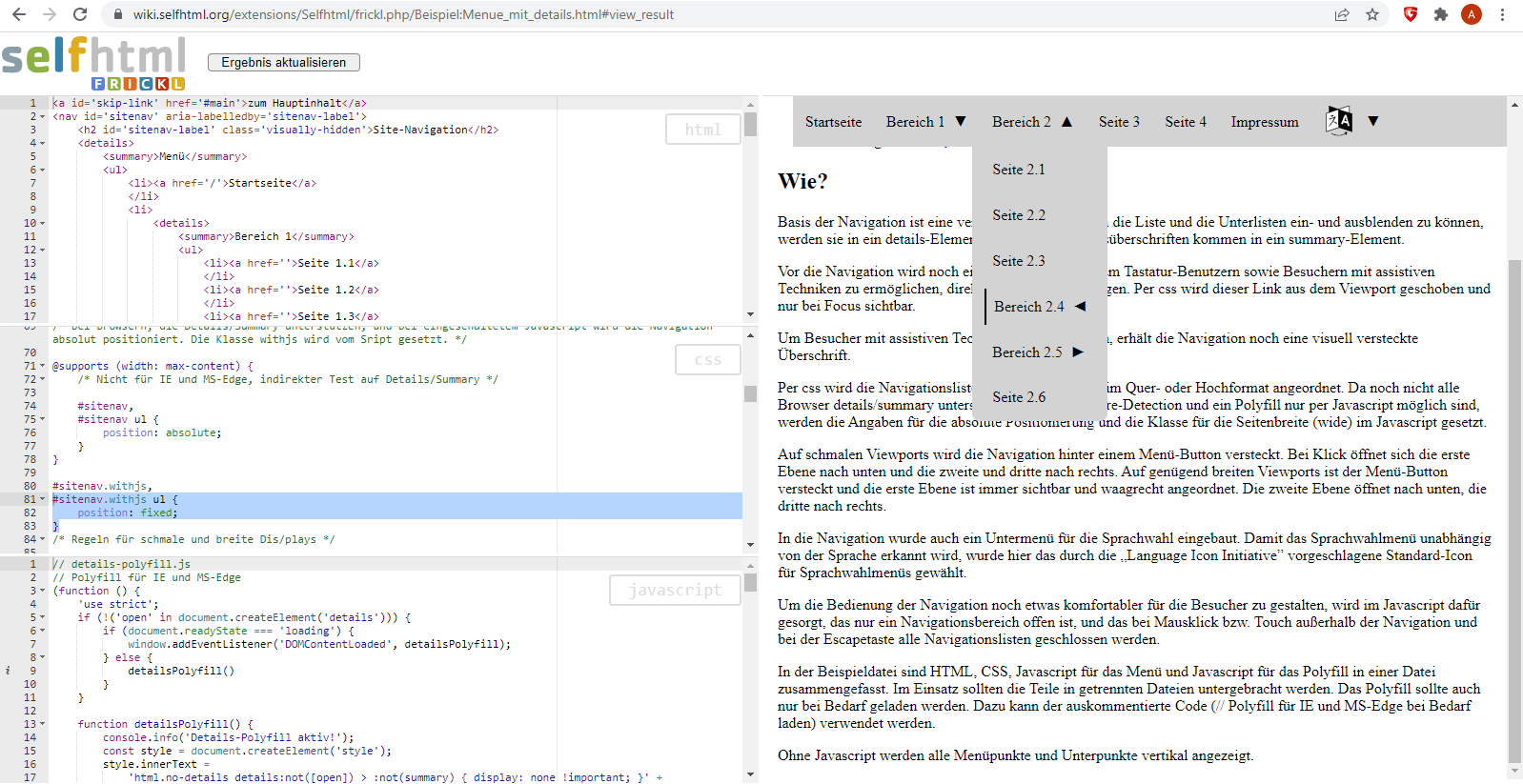Click the result page scrollbar thumb
The height and width of the screenshot is (784, 1523).
pos(1514,511)
